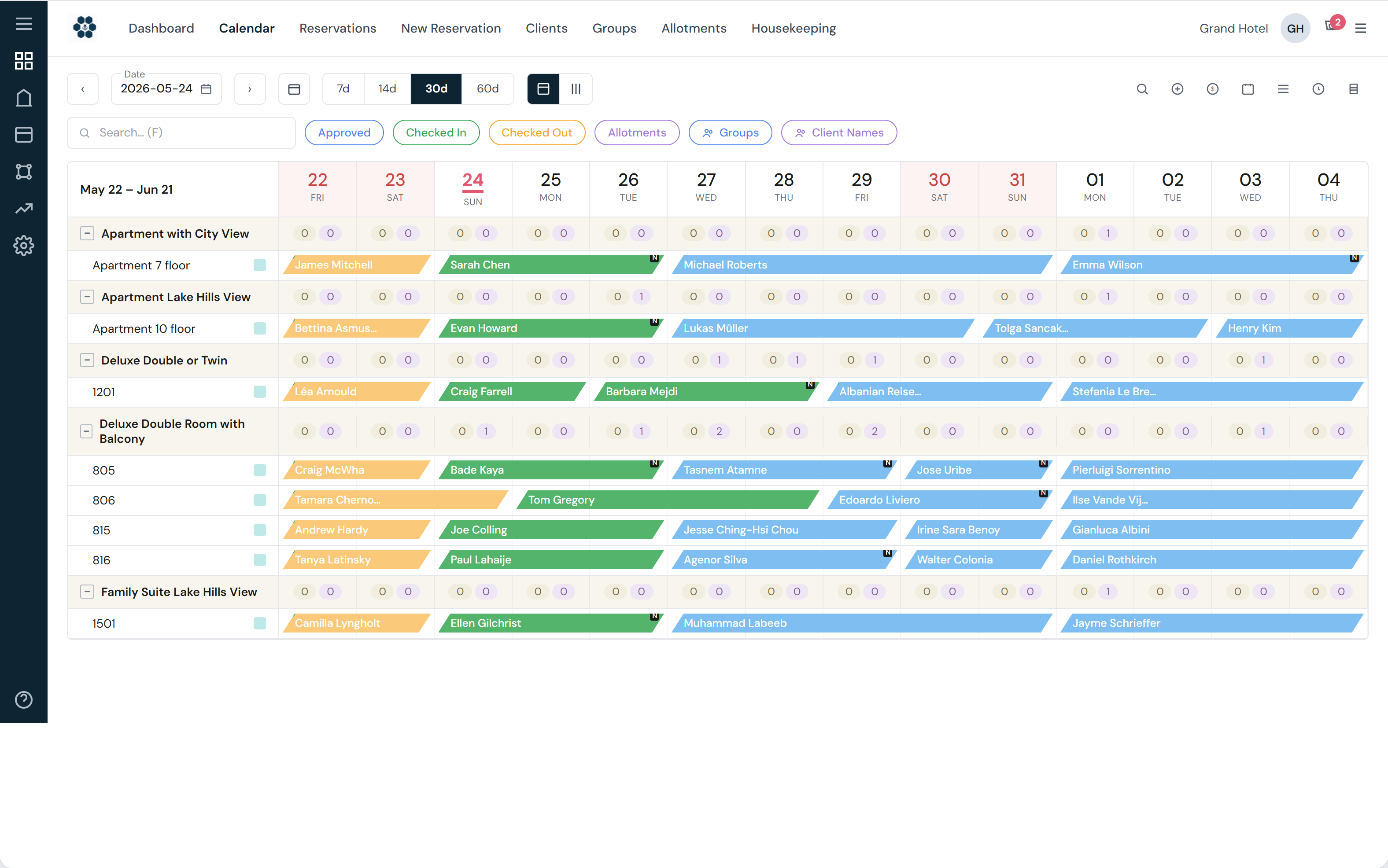Collapse the Family Suite Lake Hills View group
The height and width of the screenshot is (868, 1388).
[x=87, y=592]
